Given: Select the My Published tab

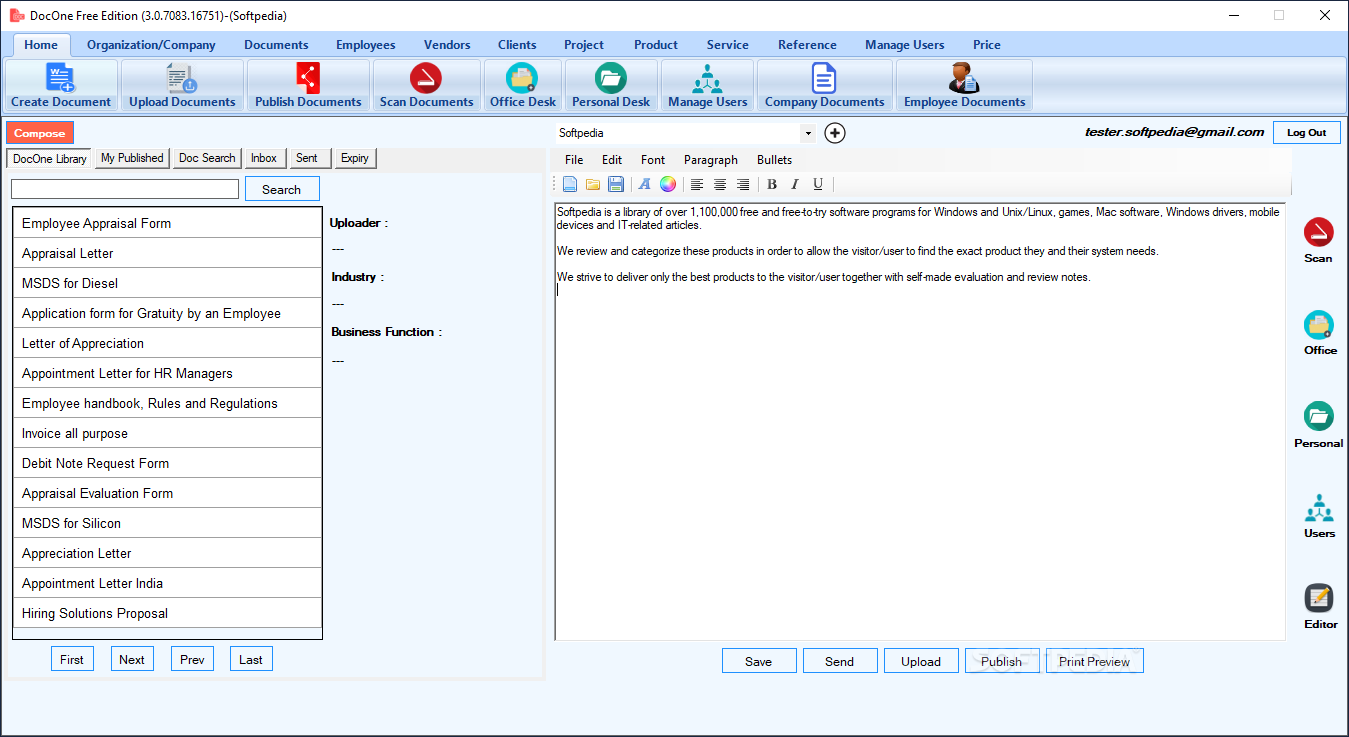Looking at the screenshot, I should tap(132, 158).
